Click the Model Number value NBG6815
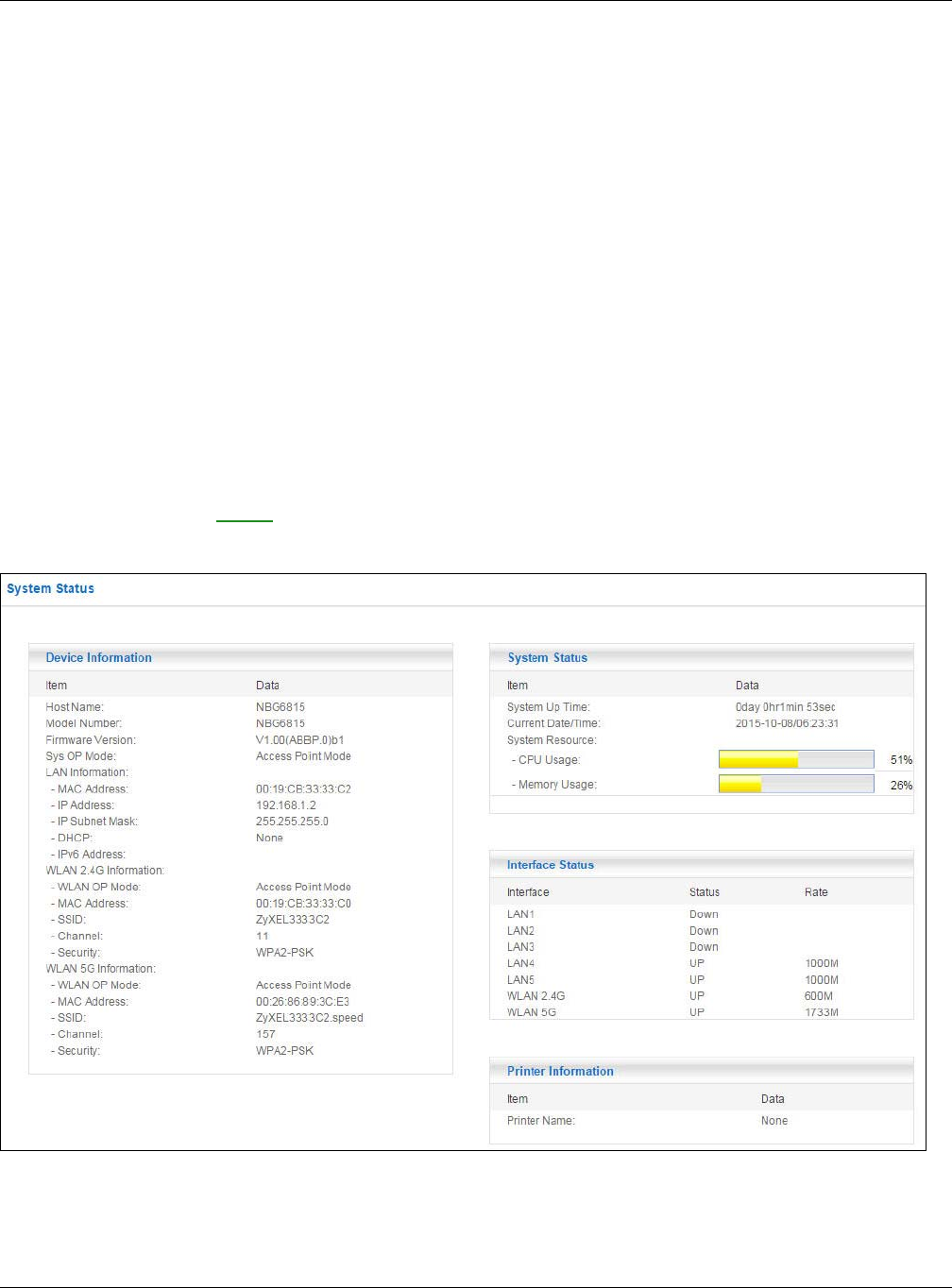 pyautogui.click(x=280, y=723)
